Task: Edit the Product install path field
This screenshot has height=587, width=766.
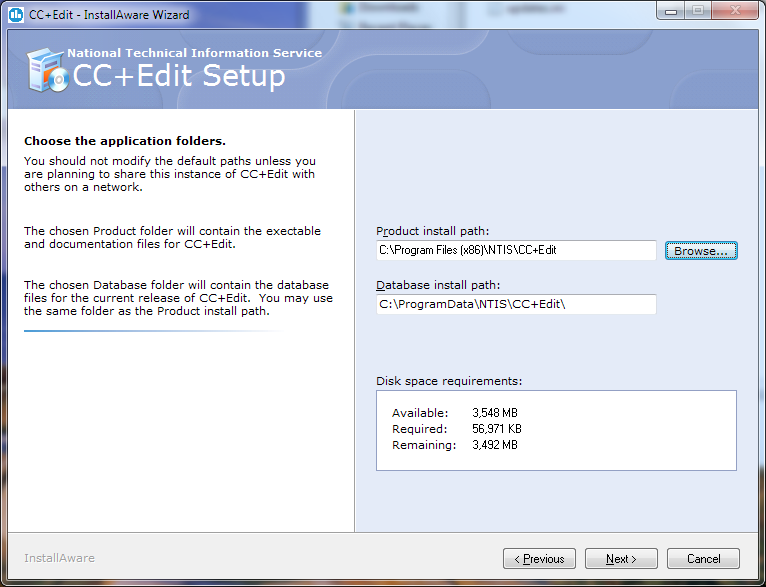Action: click(516, 250)
